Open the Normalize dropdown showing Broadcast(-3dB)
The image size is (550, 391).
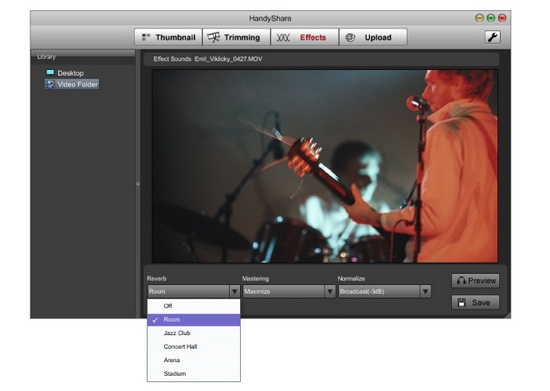(x=384, y=291)
